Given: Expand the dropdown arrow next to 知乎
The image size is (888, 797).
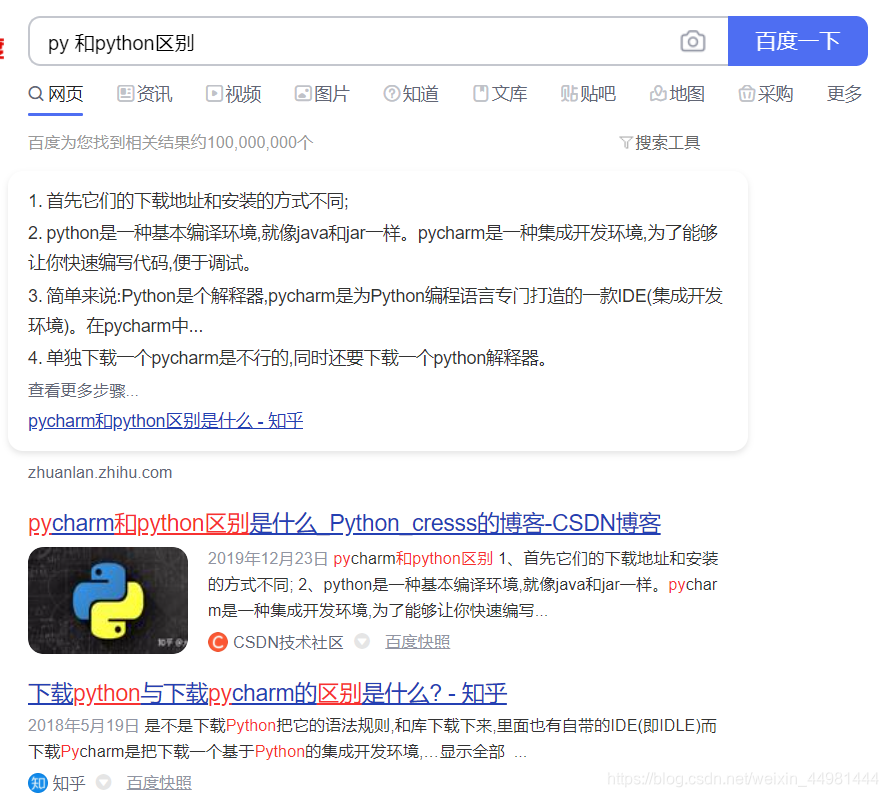Looking at the screenshot, I should point(104,782).
